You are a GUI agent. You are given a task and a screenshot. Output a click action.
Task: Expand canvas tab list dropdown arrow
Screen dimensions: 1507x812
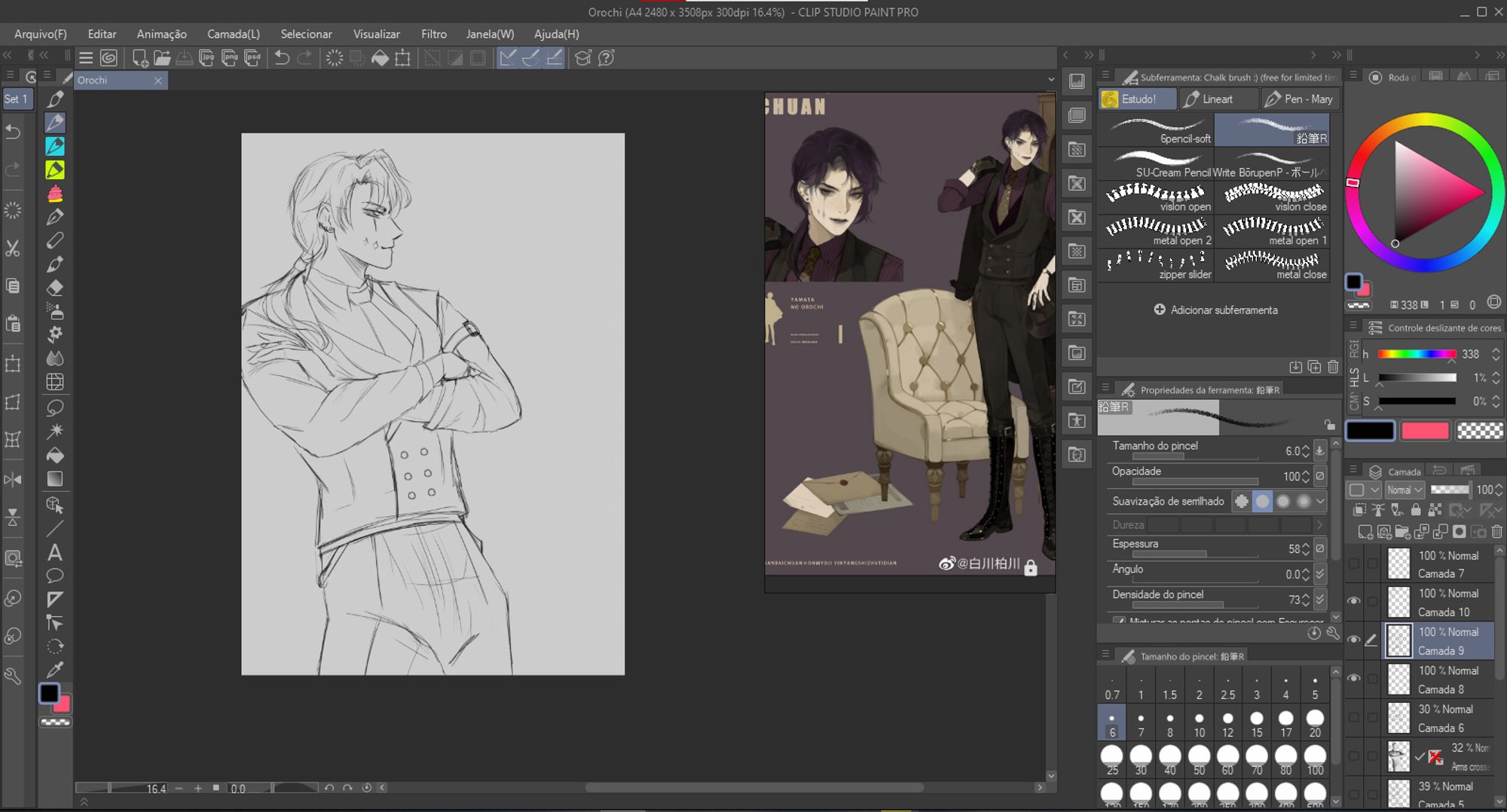[x=1051, y=79]
